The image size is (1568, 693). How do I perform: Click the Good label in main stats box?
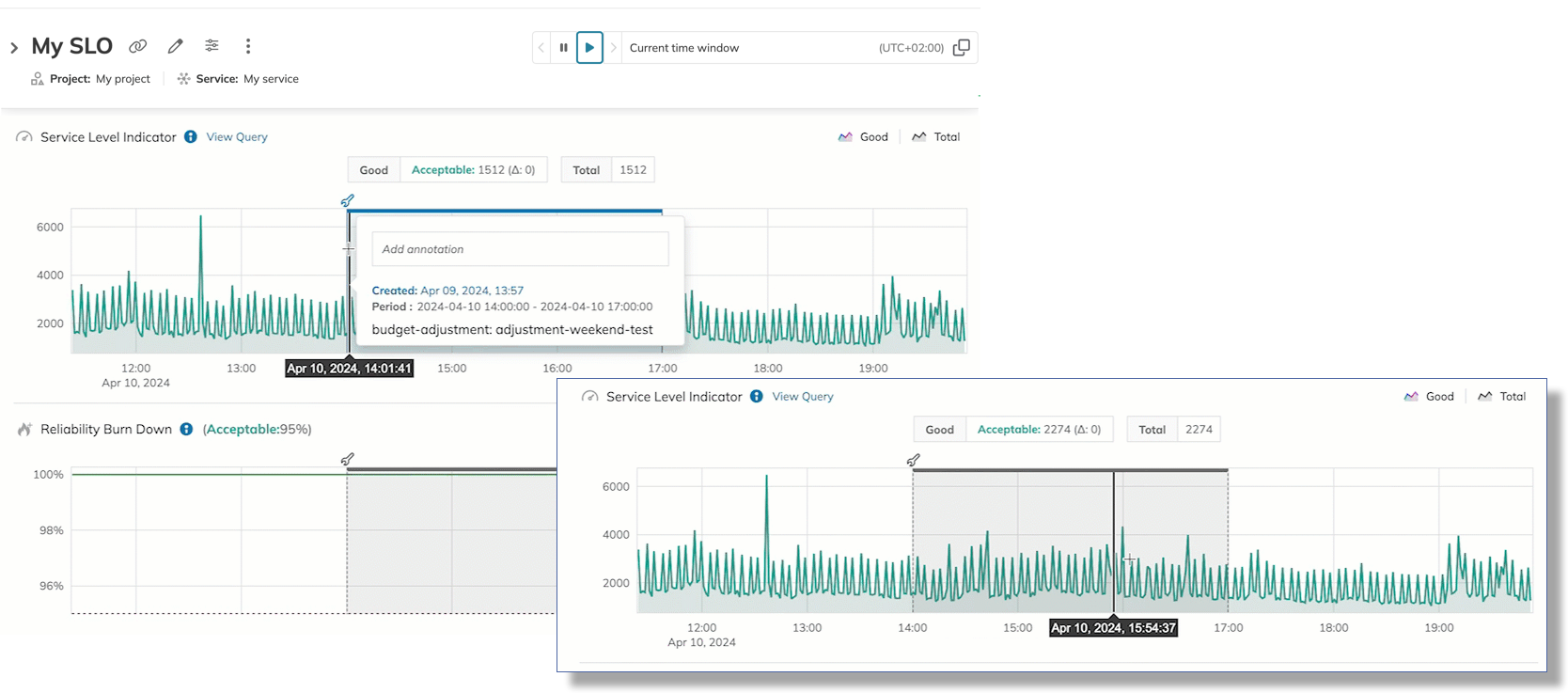tap(374, 170)
